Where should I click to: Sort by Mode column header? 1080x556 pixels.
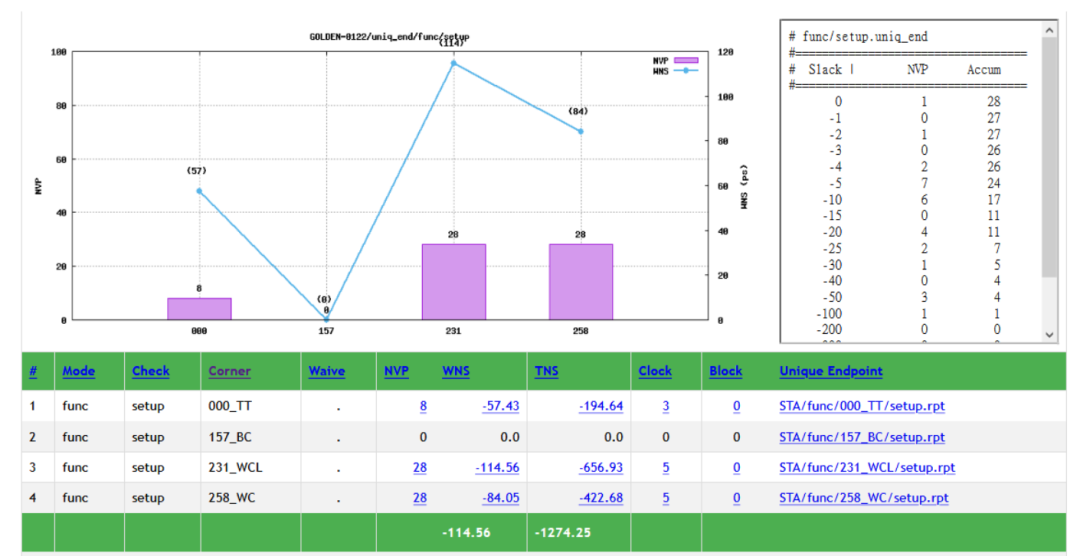pyautogui.click(x=79, y=371)
